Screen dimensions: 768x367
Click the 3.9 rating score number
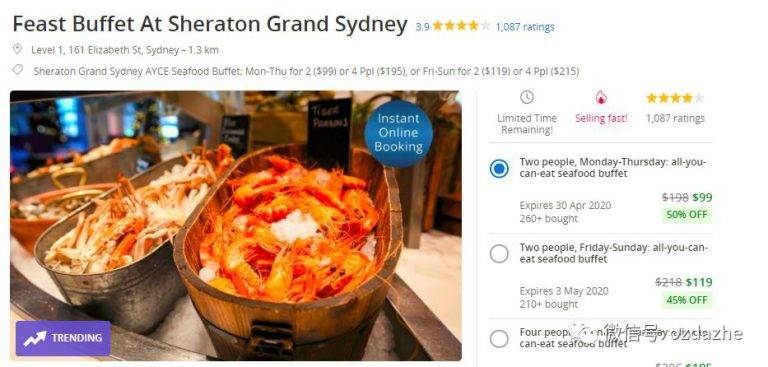click(422, 27)
